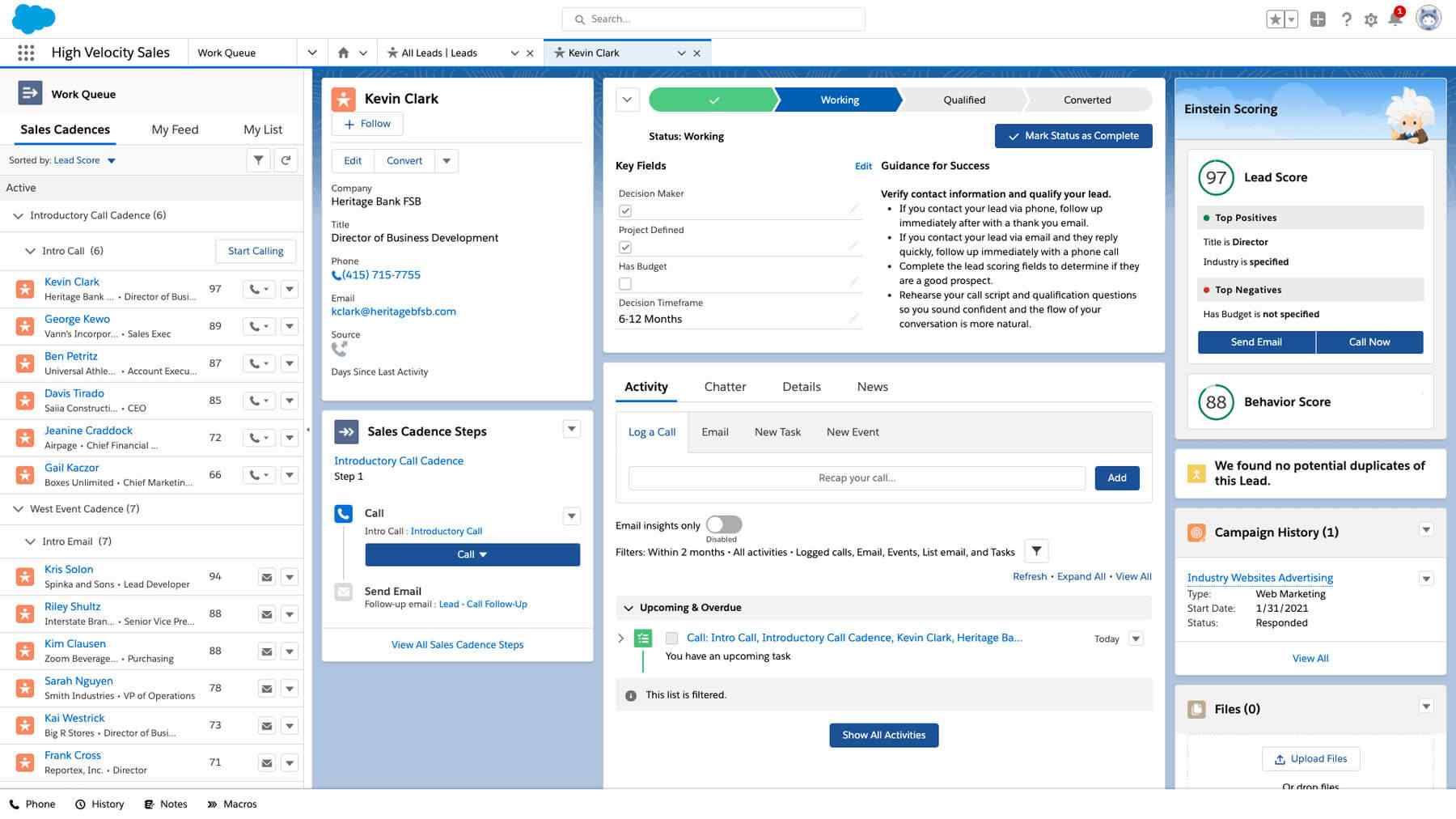
Task: Click the Start Calling button
Action: coord(256,251)
